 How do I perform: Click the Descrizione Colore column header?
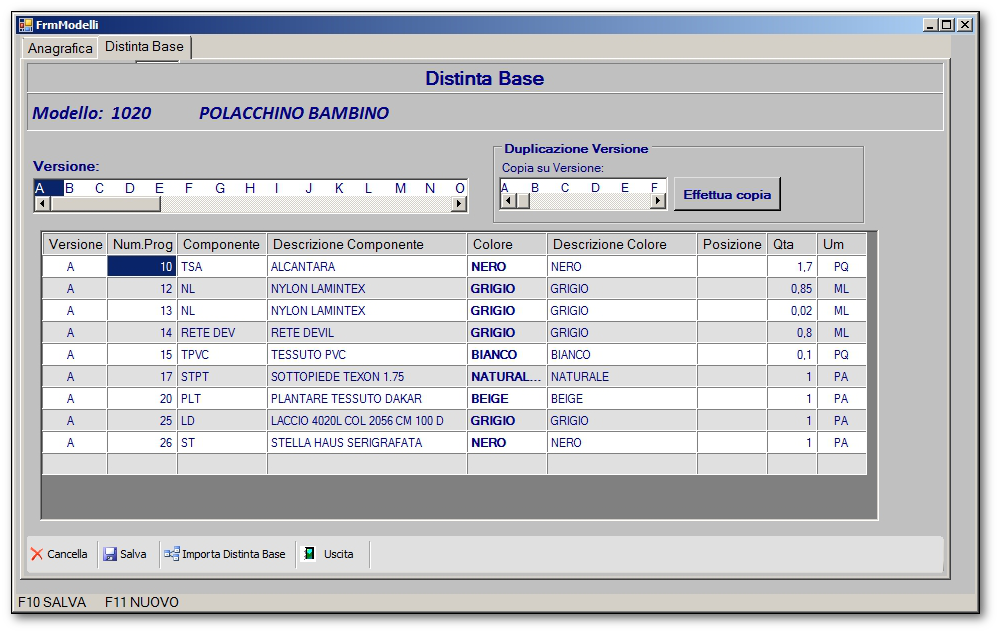[622, 245]
